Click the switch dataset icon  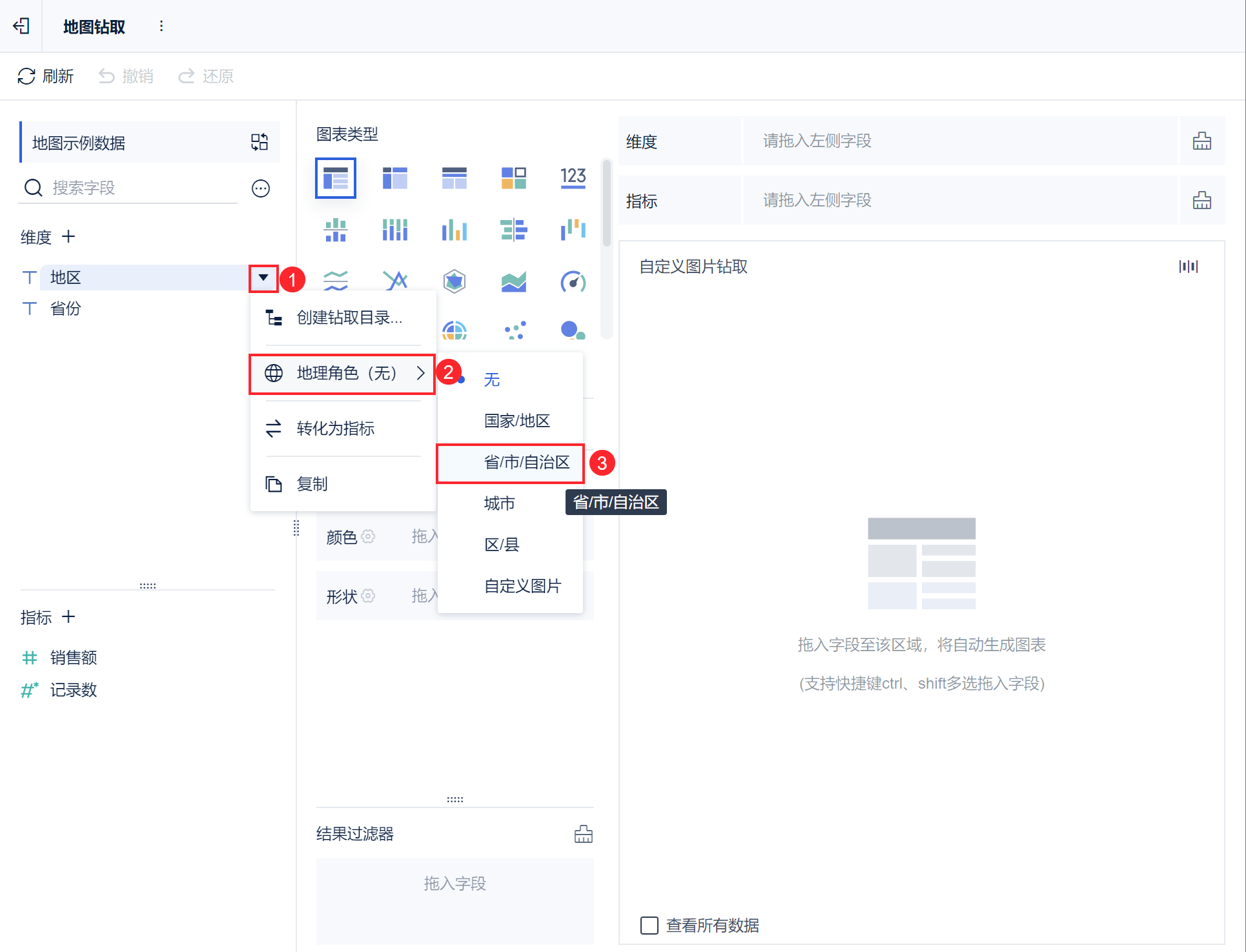point(260,142)
